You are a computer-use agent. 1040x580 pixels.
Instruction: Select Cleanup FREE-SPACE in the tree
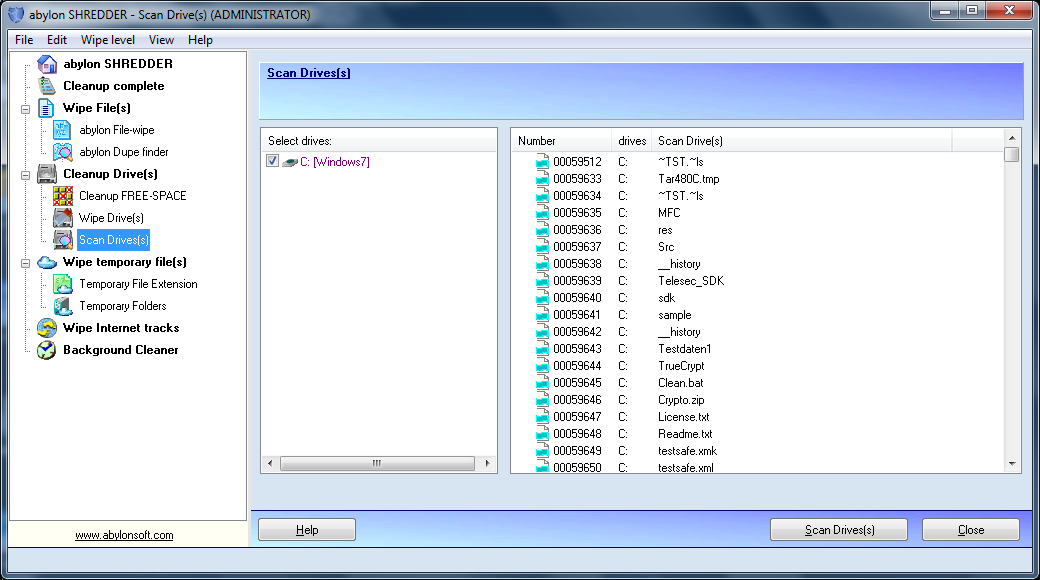pyautogui.click(x=133, y=196)
